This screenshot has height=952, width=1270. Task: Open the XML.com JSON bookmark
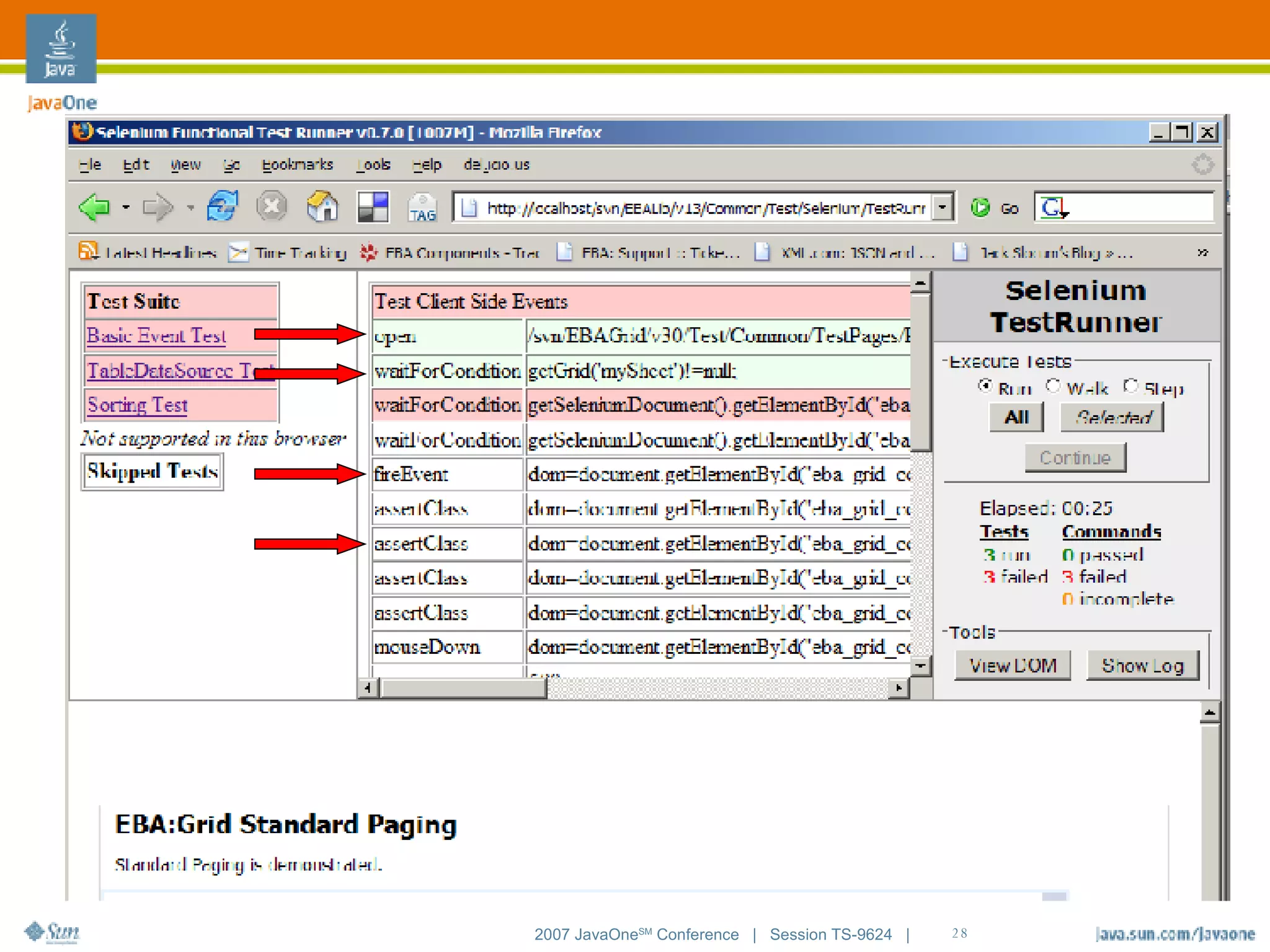tap(845, 252)
